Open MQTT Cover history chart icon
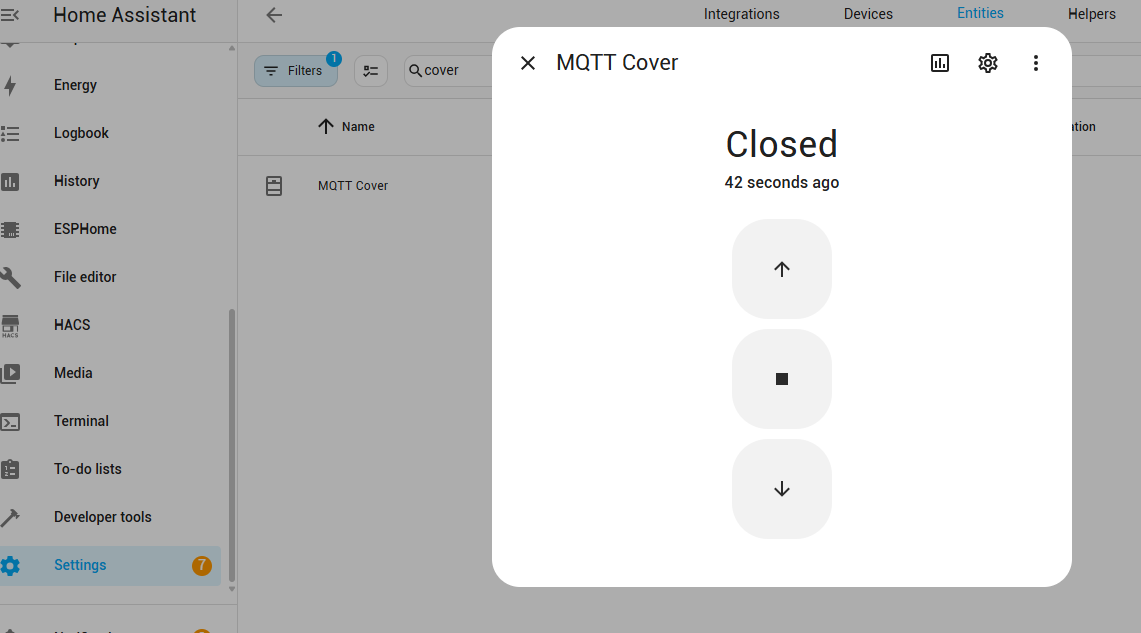The width and height of the screenshot is (1141, 633). coord(940,63)
